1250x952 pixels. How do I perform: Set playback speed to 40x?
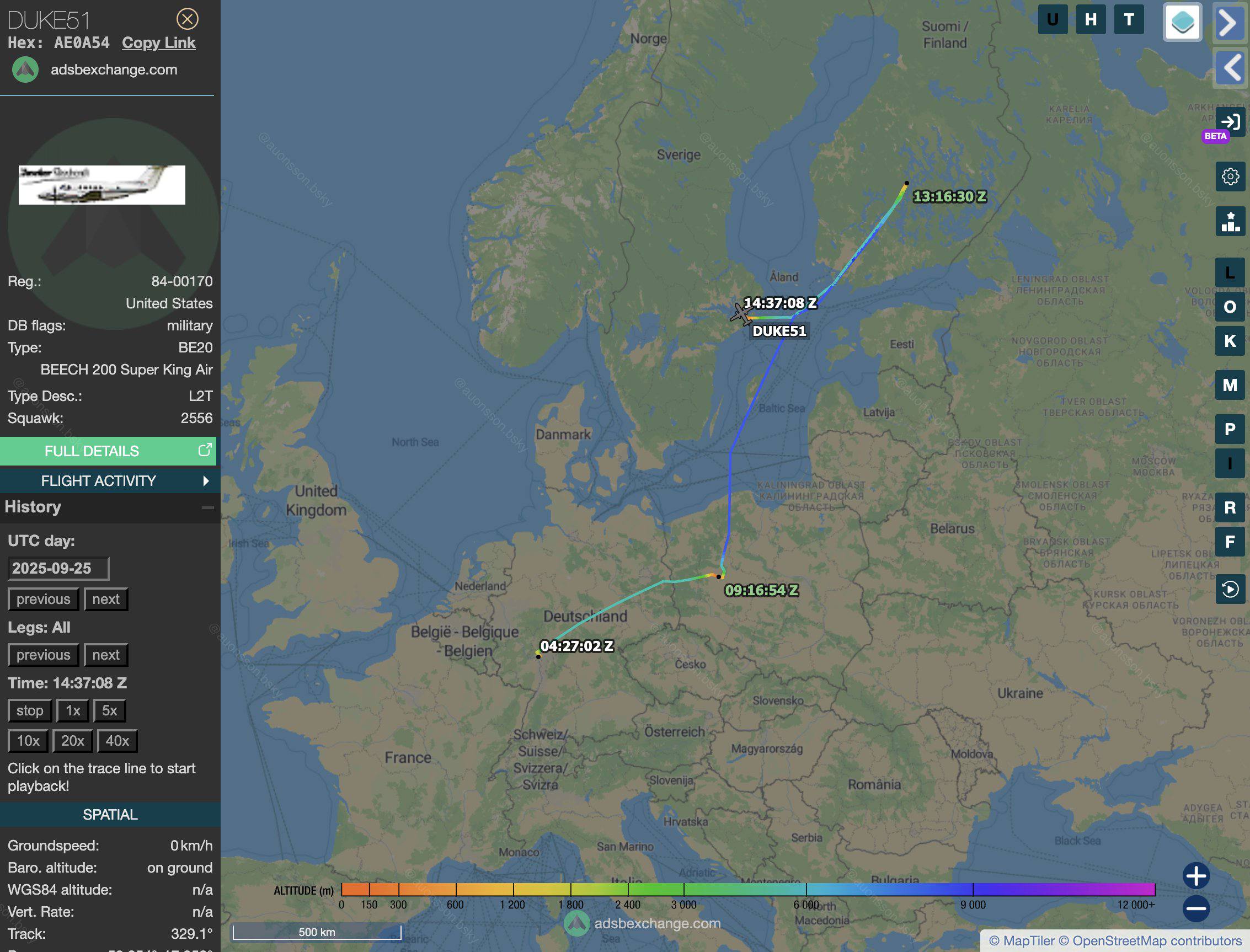pyautogui.click(x=117, y=741)
